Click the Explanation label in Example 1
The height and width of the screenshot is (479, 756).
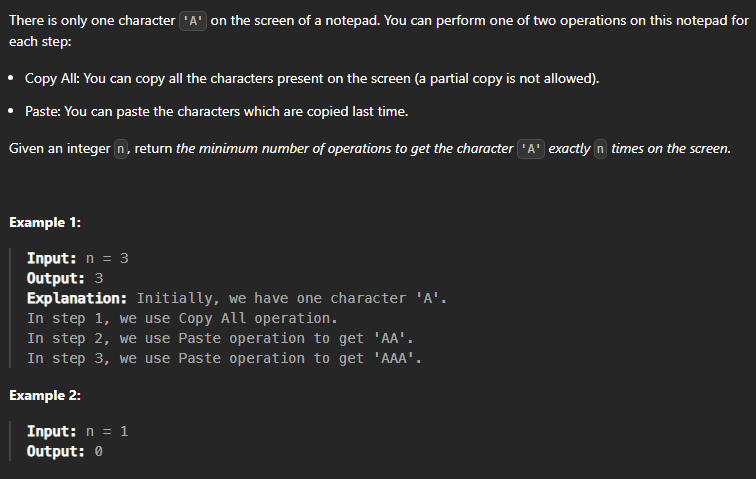(x=77, y=299)
